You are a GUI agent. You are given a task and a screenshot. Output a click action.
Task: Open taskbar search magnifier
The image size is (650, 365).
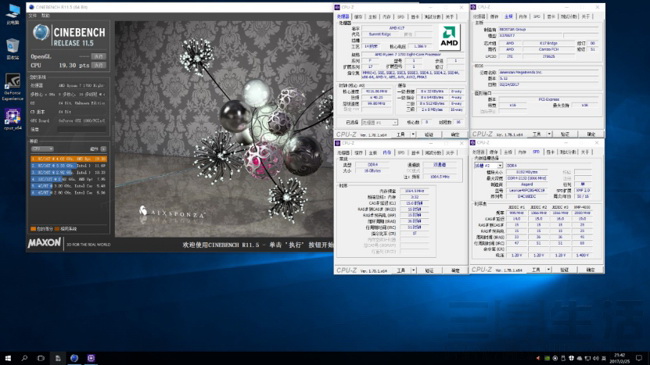pos(24,358)
